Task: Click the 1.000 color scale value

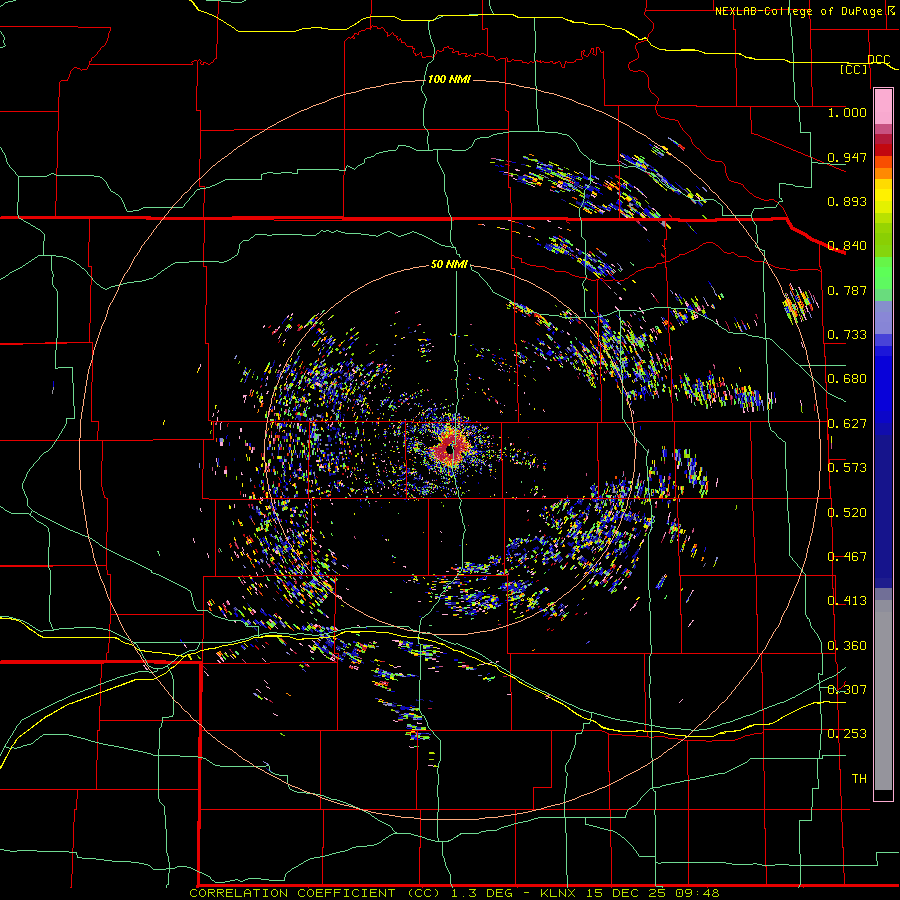Action: [847, 112]
